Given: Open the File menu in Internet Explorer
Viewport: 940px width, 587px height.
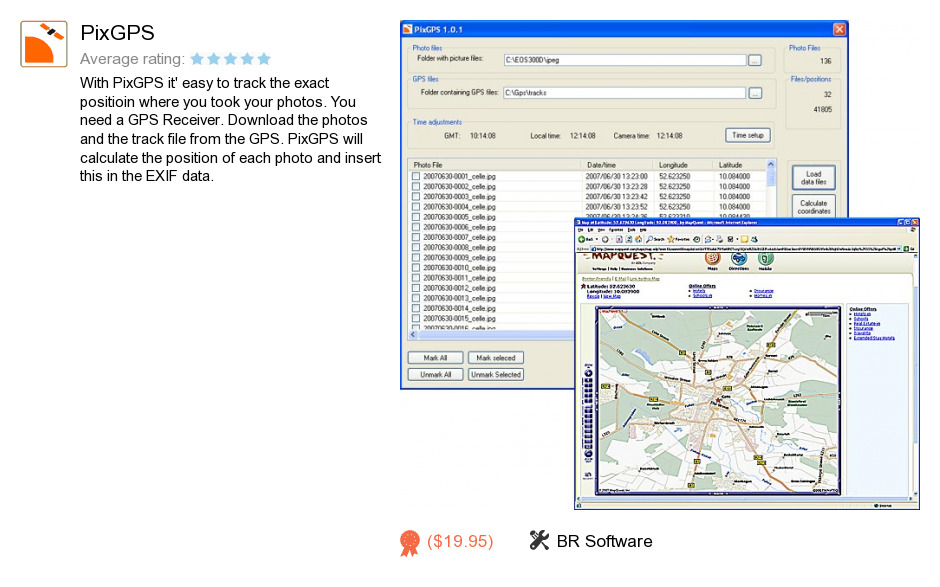Looking at the screenshot, I should [580, 230].
